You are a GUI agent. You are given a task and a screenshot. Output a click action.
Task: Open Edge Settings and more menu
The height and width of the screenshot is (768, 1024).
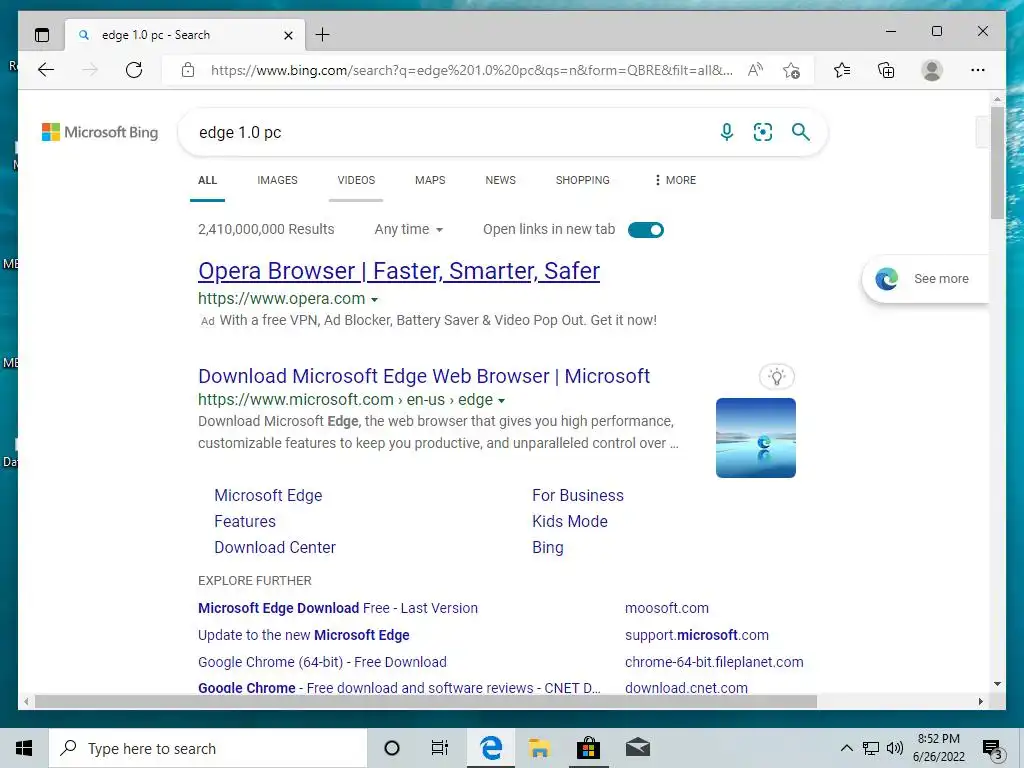(978, 70)
